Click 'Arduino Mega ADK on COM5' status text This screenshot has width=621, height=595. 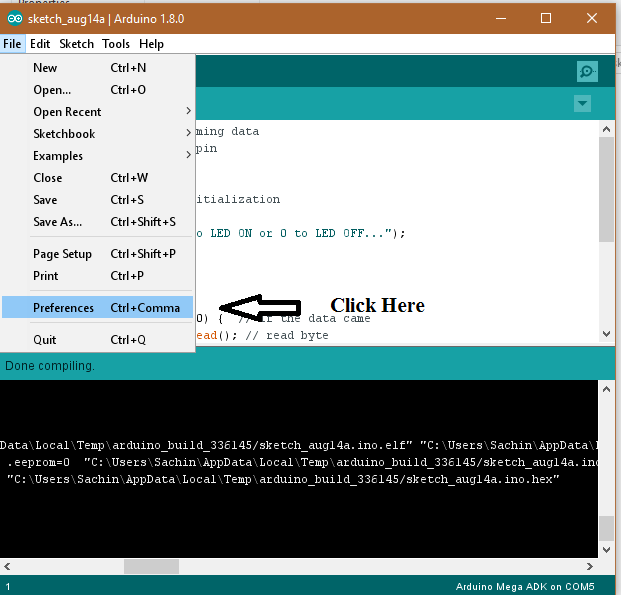pyautogui.click(x=525, y=587)
